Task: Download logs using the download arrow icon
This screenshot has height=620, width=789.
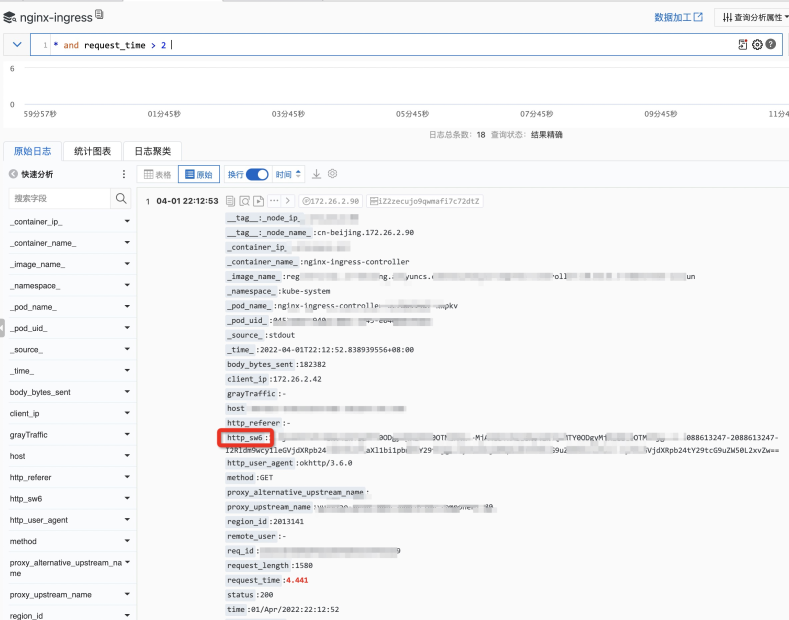Action: [316, 174]
